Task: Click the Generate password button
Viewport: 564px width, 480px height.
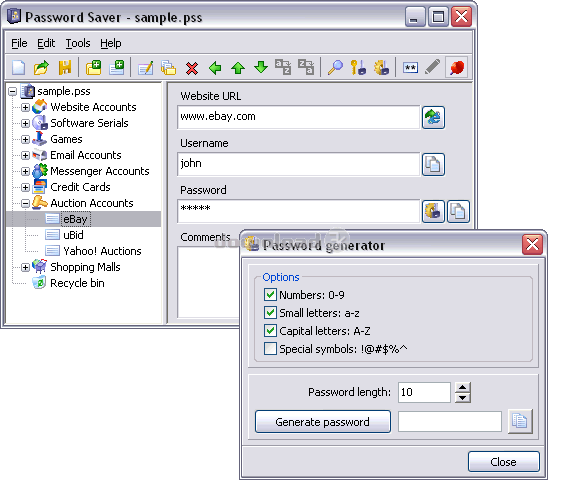Action: (323, 421)
